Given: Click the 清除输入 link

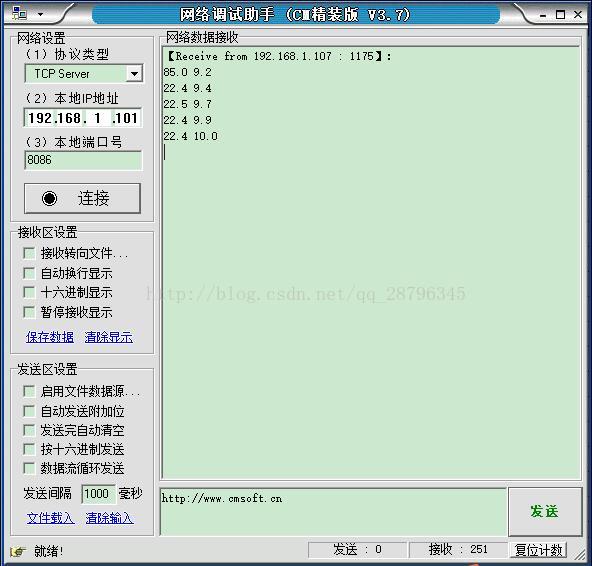Looking at the screenshot, I should pyautogui.click(x=109, y=518).
